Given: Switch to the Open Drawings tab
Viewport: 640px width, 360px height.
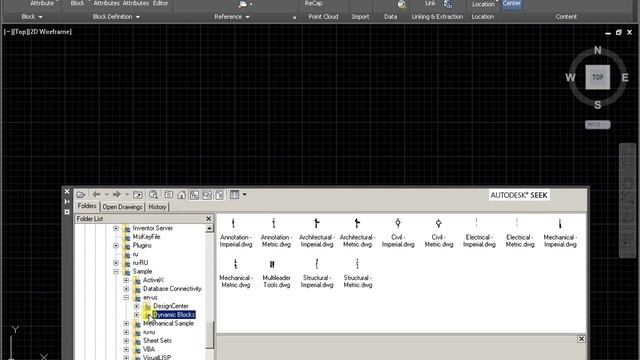Looking at the screenshot, I should click(x=122, y=207).
